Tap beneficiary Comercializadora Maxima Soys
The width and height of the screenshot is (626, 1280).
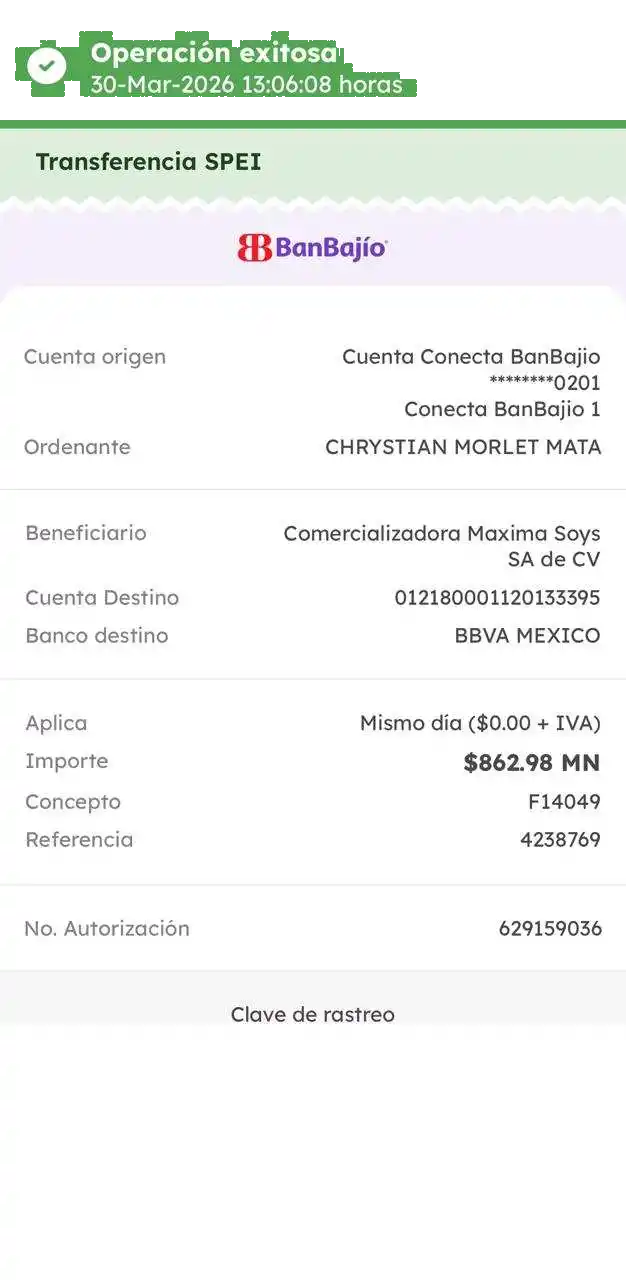[441, 534]
